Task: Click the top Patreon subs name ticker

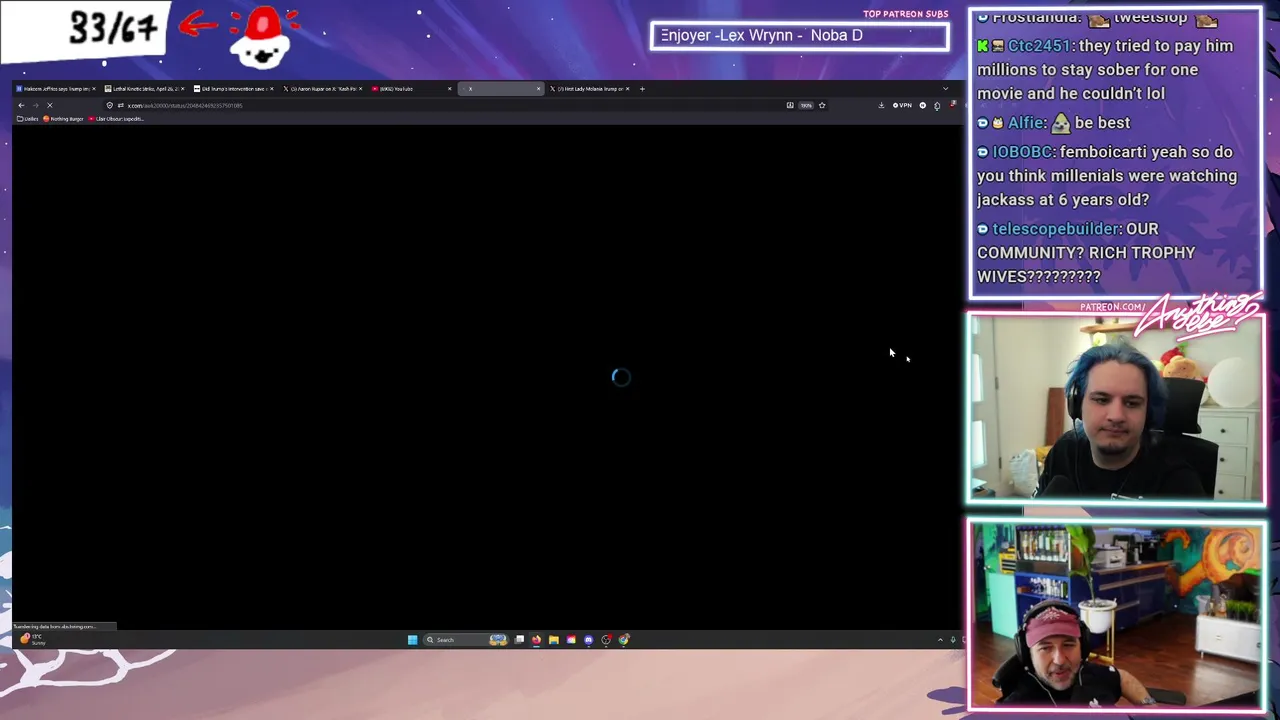Action: [800, 36]
